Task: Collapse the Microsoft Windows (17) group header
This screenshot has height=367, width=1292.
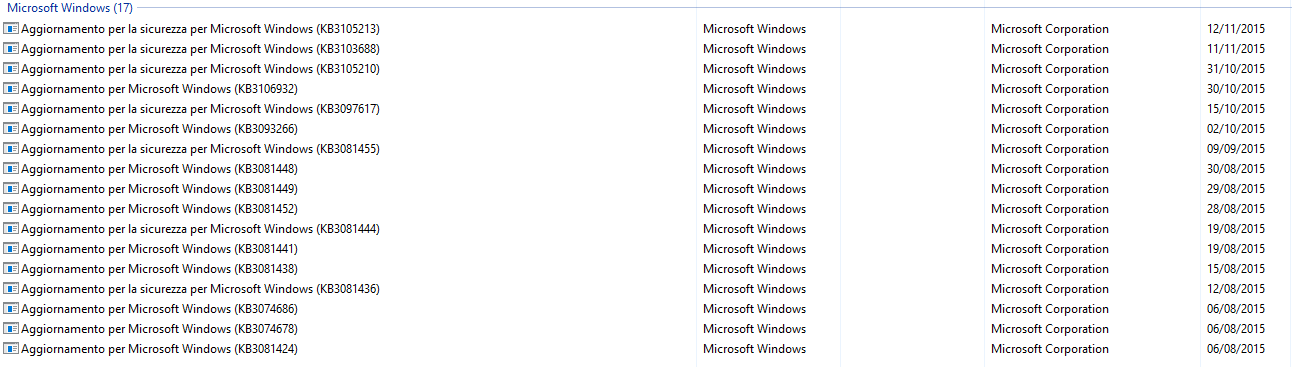Action: pyautogui.click(x=70, y=7)
